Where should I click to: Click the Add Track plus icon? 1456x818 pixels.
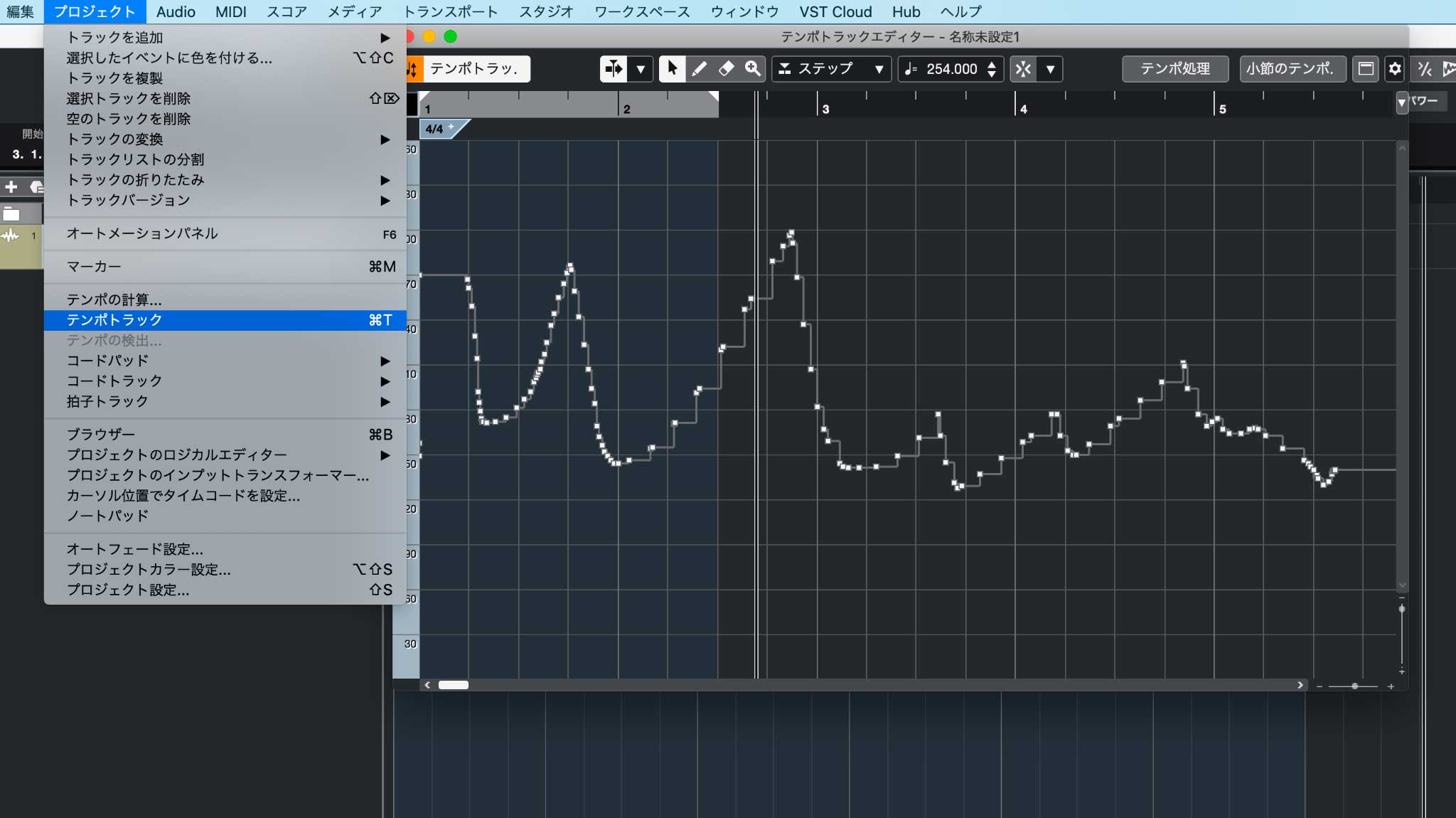click(11, 187)
